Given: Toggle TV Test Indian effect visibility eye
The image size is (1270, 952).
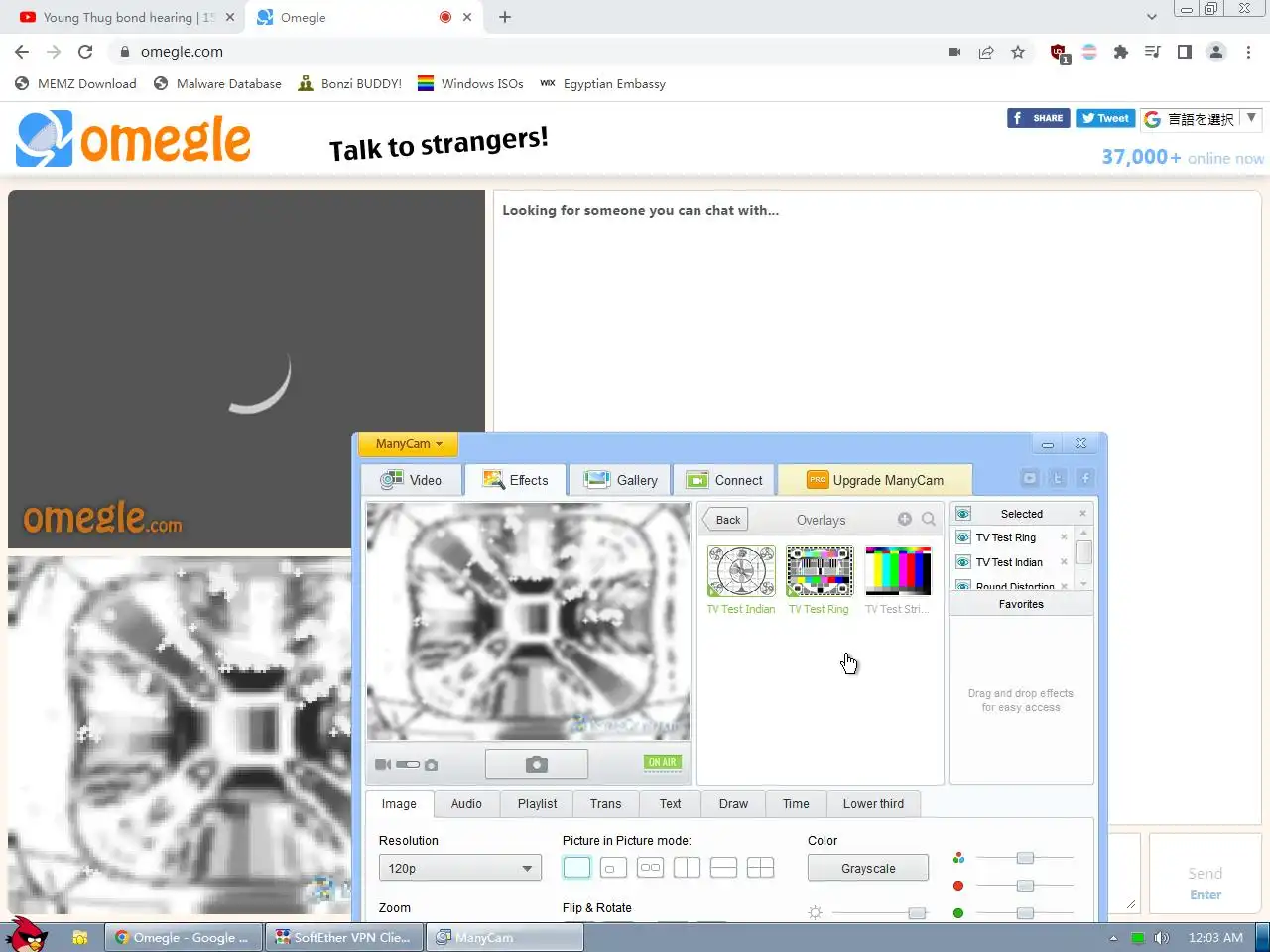Looking at the screenshot, I should pyautogui.click(x=962, y=562).
